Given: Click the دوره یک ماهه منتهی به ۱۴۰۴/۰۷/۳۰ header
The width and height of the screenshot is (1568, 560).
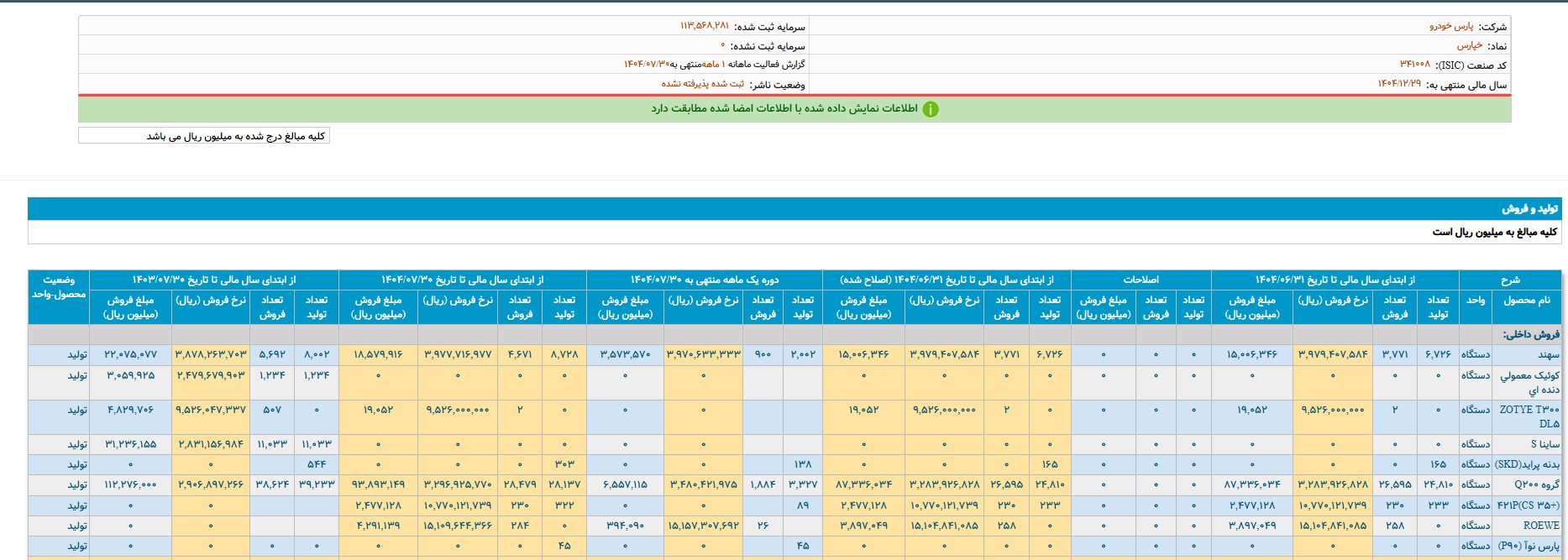Looking at the screenshot, I should click(x=704, y=280).
